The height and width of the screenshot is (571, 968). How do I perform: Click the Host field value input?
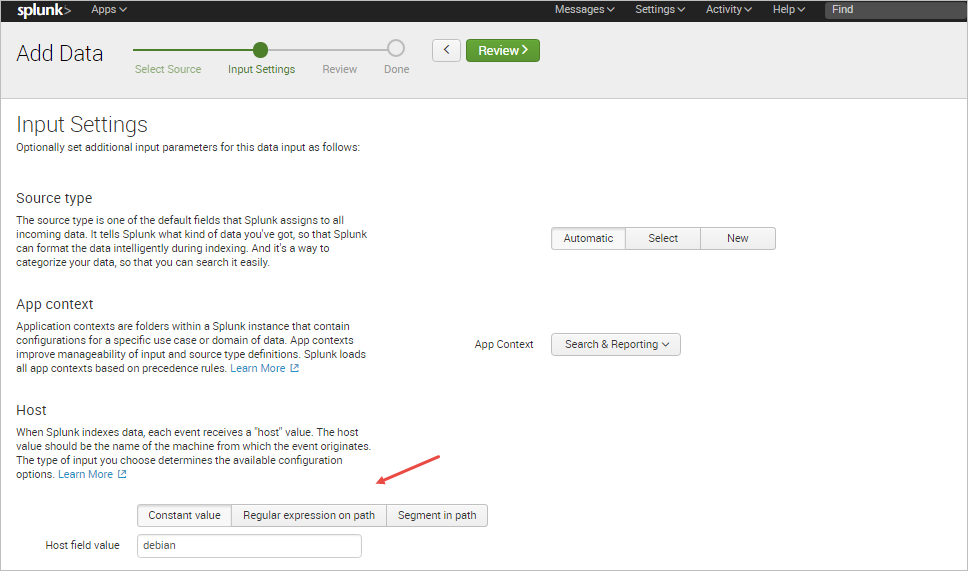pos(249,545)
